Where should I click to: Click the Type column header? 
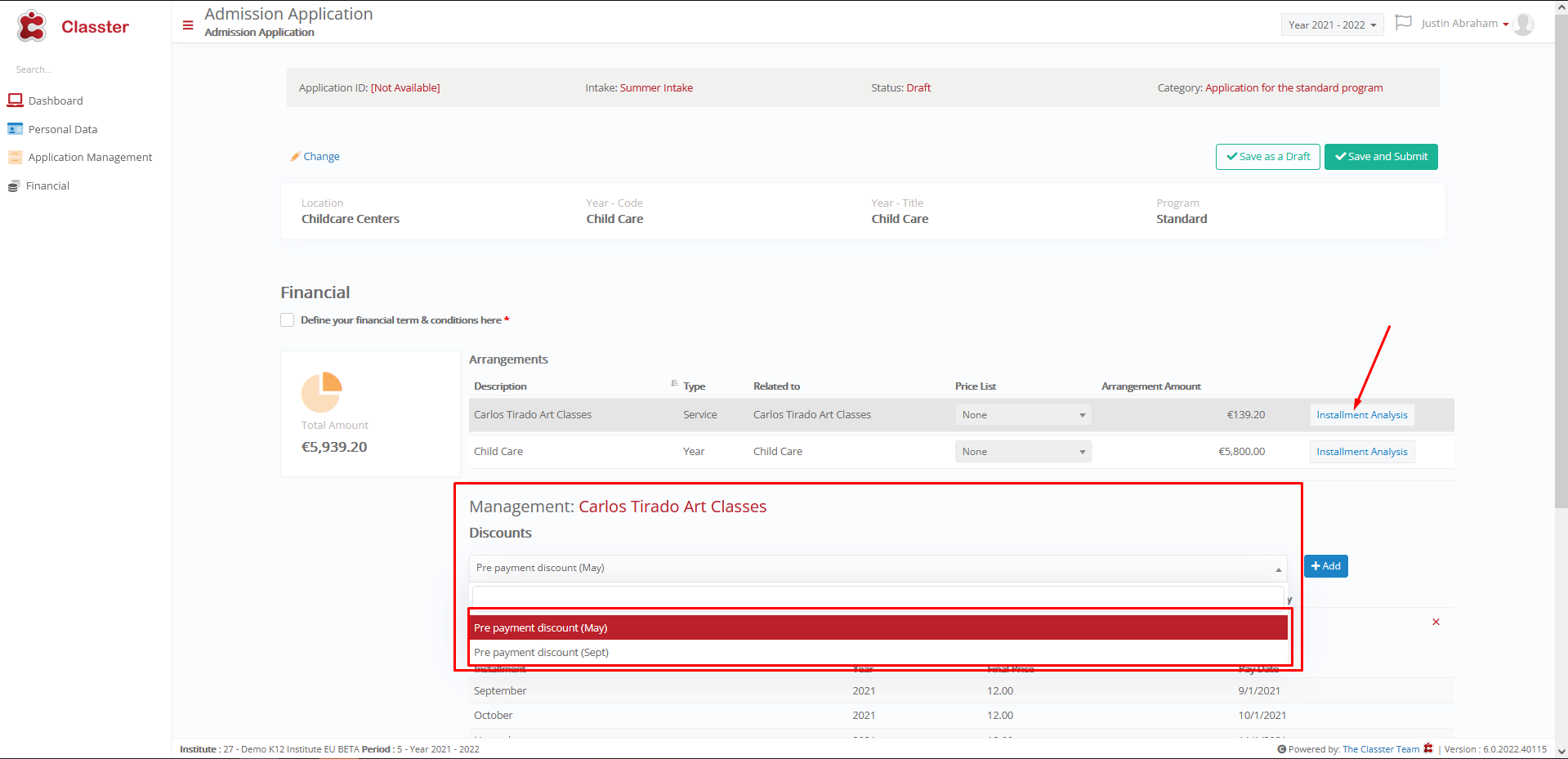pos(694,386)
